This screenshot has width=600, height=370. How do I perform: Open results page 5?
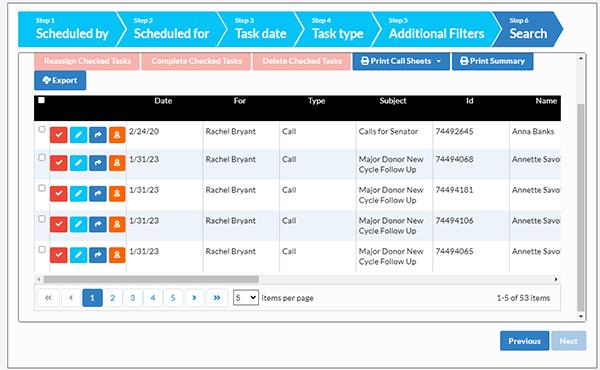click(173, 298)
